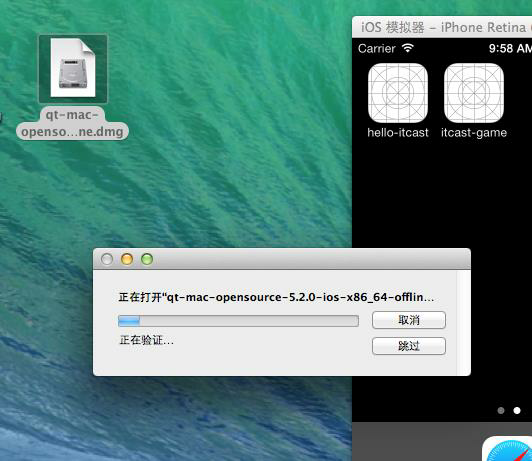The height and width of the screenshot is (461, 532).
Task: Click the Carrier label in simulator status bar
Action: pyautogui.click(x=377, y=49)
